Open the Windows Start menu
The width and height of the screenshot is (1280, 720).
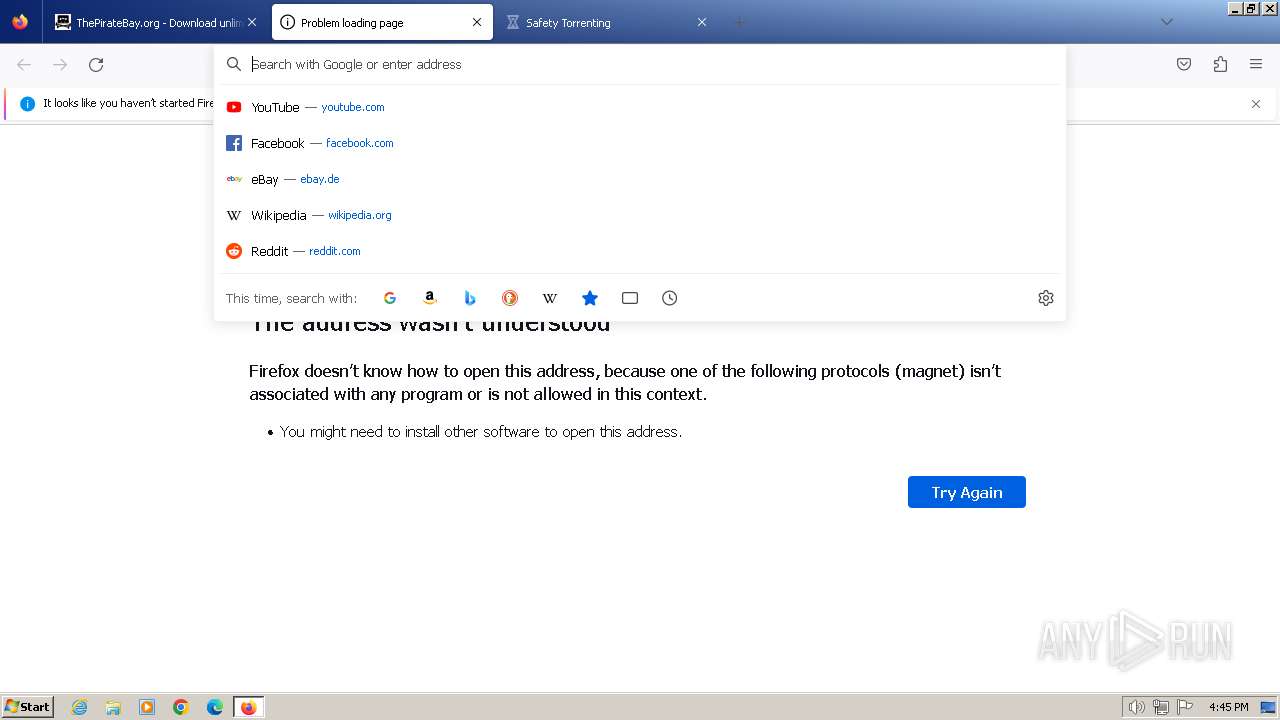click(x=27, y=707)
